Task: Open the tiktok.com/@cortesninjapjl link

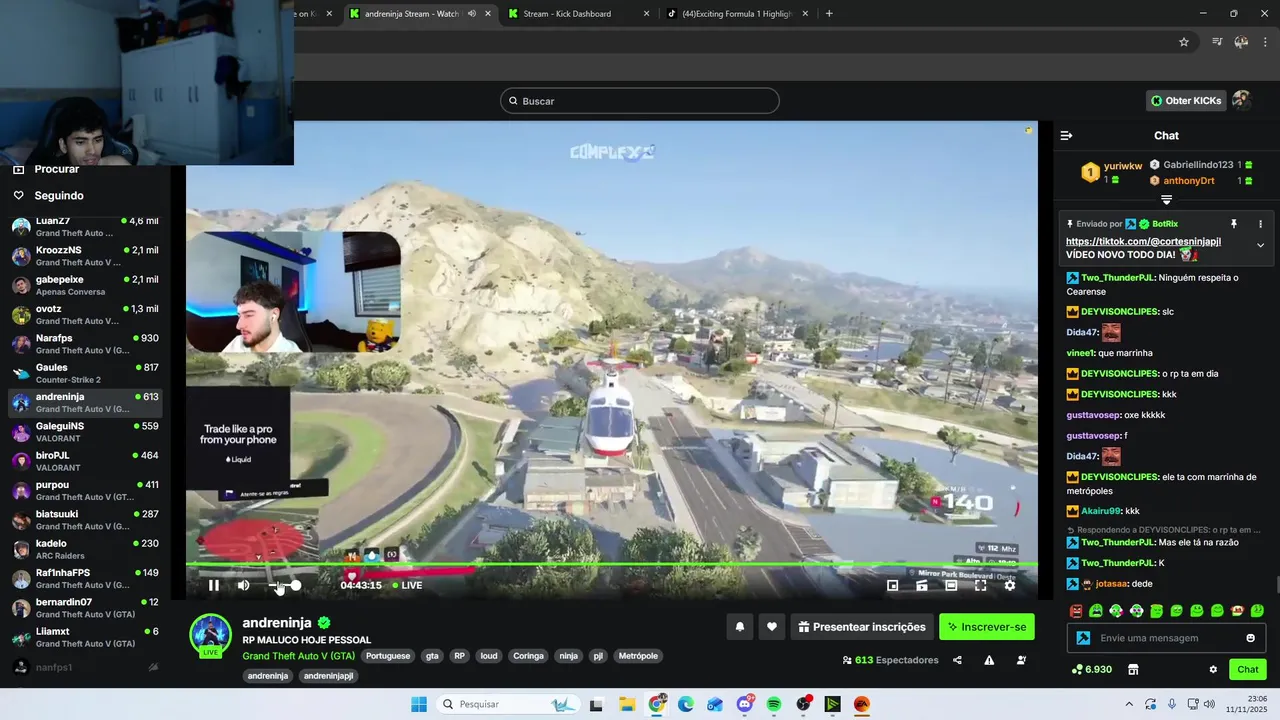Action: pyautogui.click(x=1143, y=242)
